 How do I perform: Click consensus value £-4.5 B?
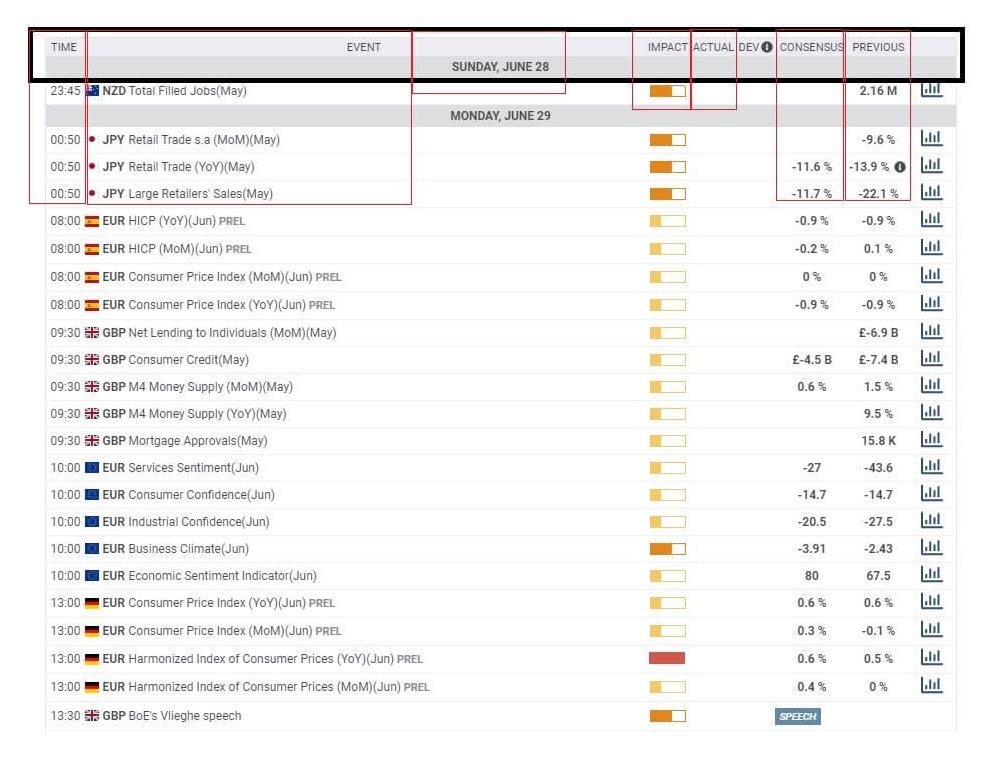812,360
